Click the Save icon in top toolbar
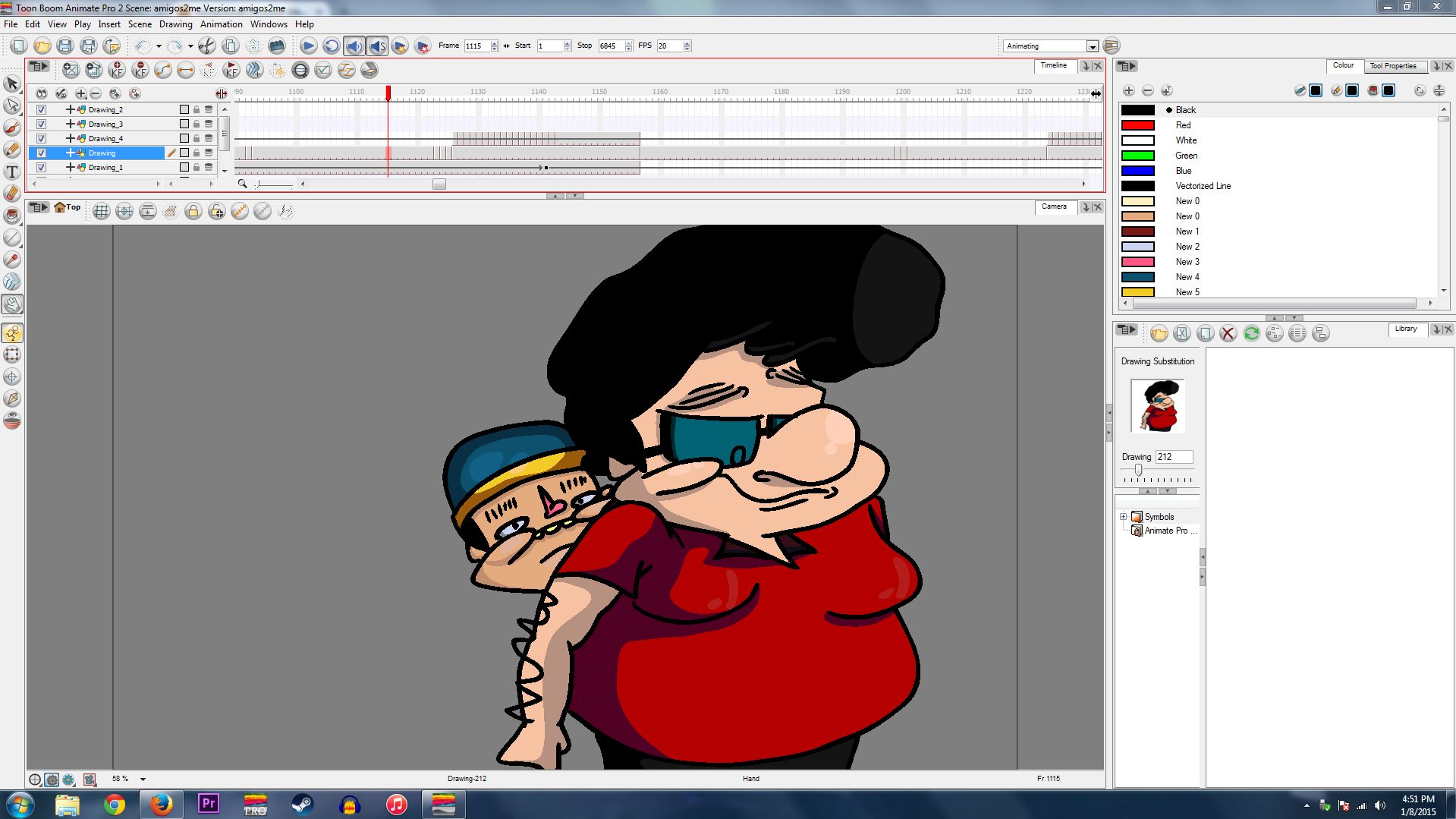Screen dimensions: 1456x819 click(65, 46)
